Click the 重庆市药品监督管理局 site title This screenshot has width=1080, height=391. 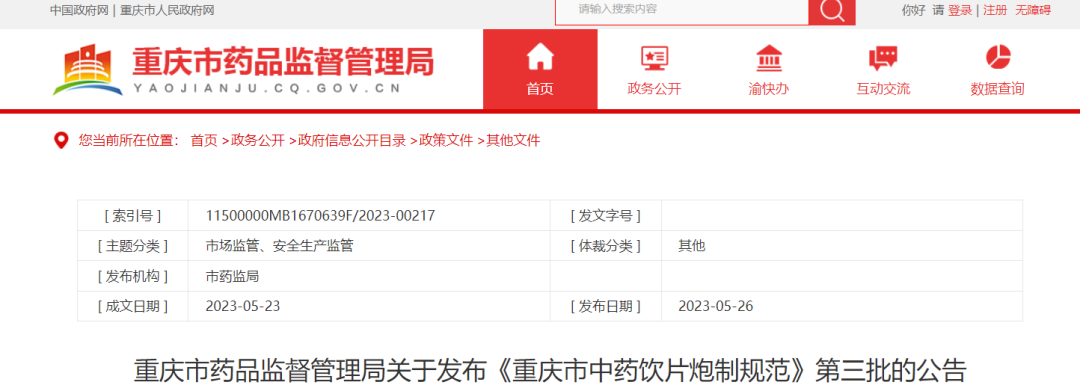[283, 63]
